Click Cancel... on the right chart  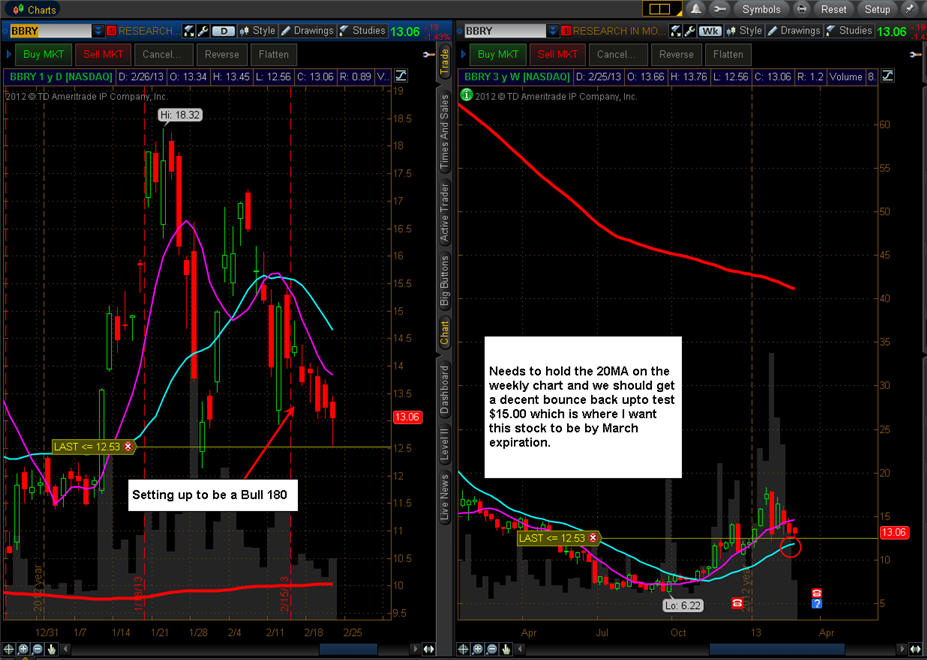coord(617,54)
